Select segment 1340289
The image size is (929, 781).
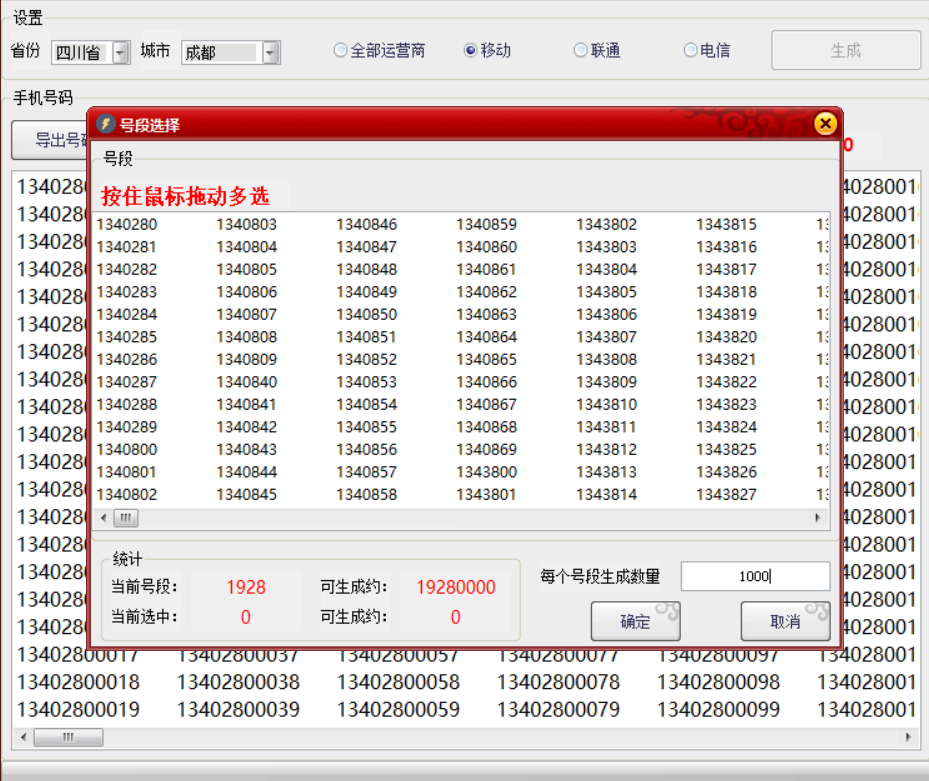[x=127, y=427]
